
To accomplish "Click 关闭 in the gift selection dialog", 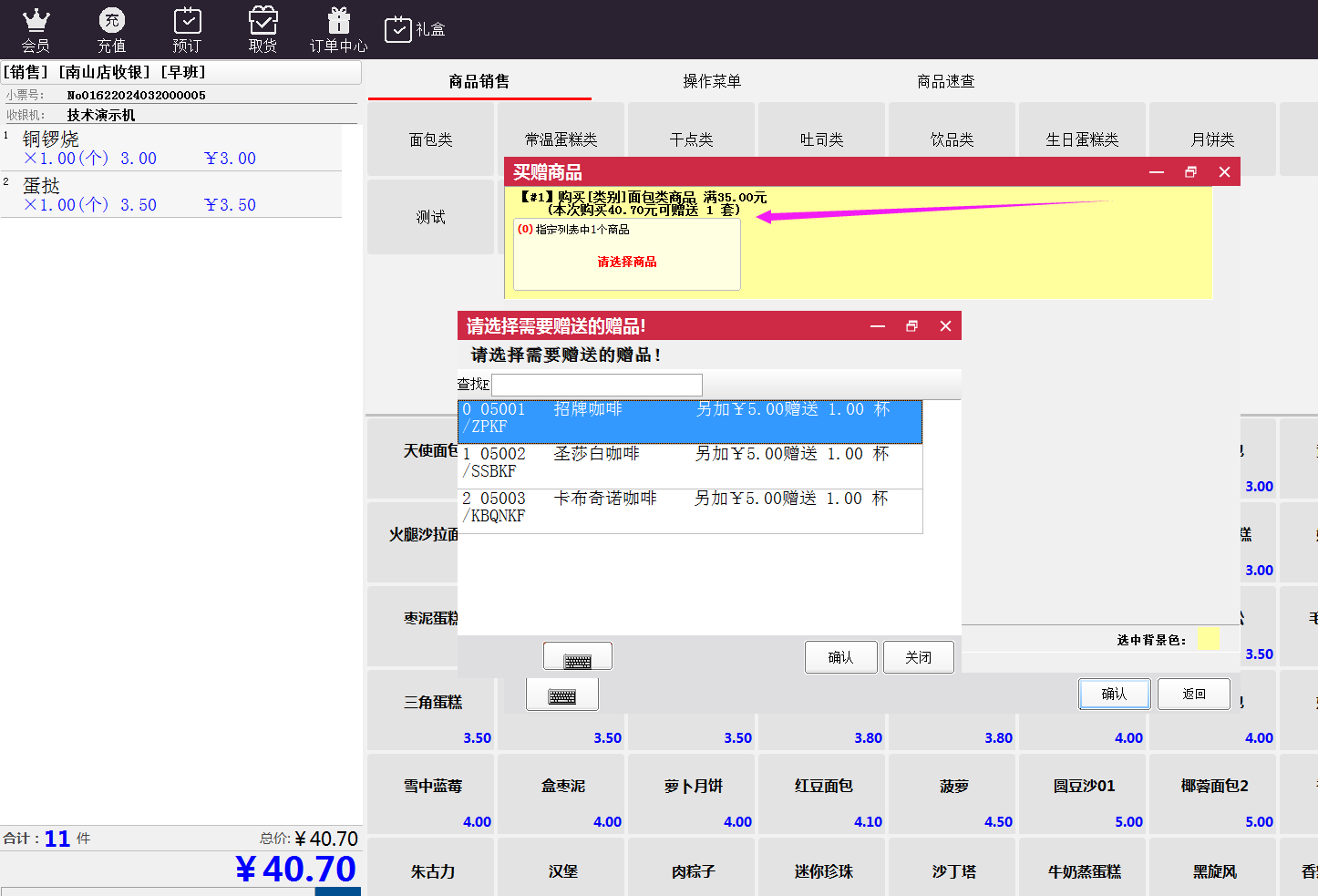I will pyautogui.click(x=918, y=657).
